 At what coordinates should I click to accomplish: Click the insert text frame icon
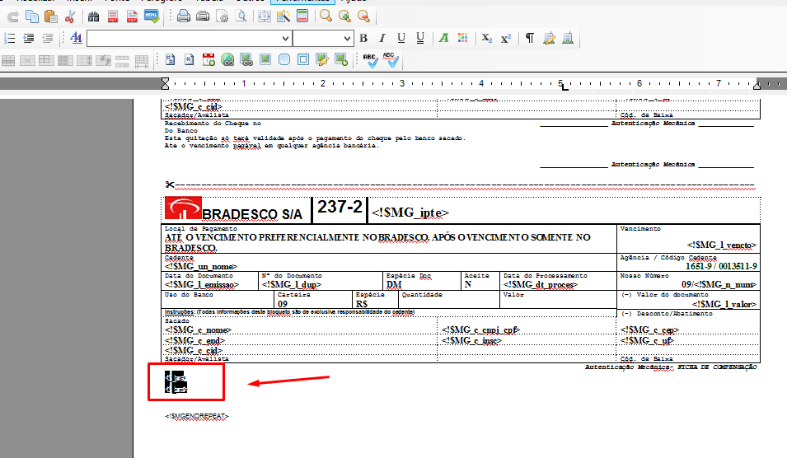[303, 60]
